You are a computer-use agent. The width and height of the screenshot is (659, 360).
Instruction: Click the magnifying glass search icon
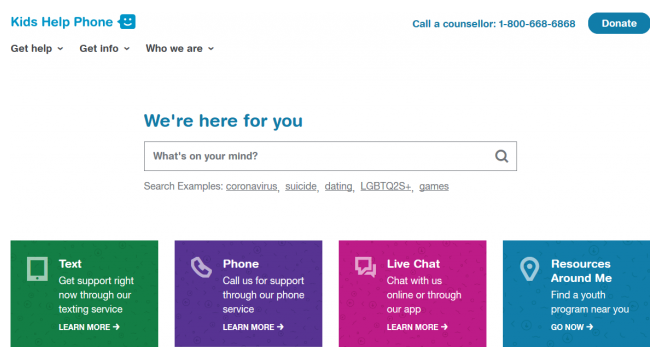coord(501,156)
